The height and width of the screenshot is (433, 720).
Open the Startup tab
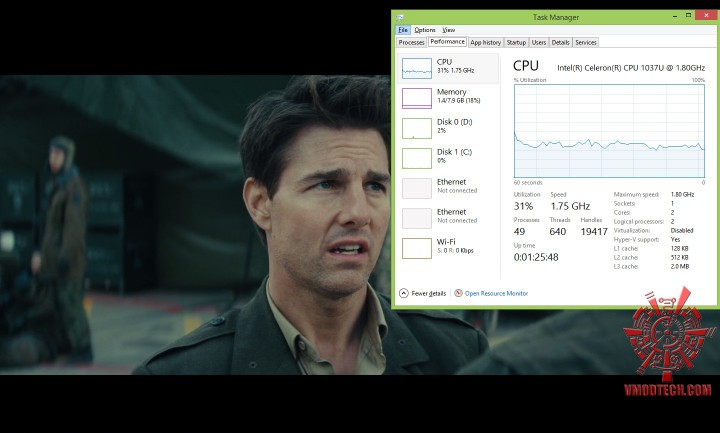pyautogui.click(x=516, y=42)
